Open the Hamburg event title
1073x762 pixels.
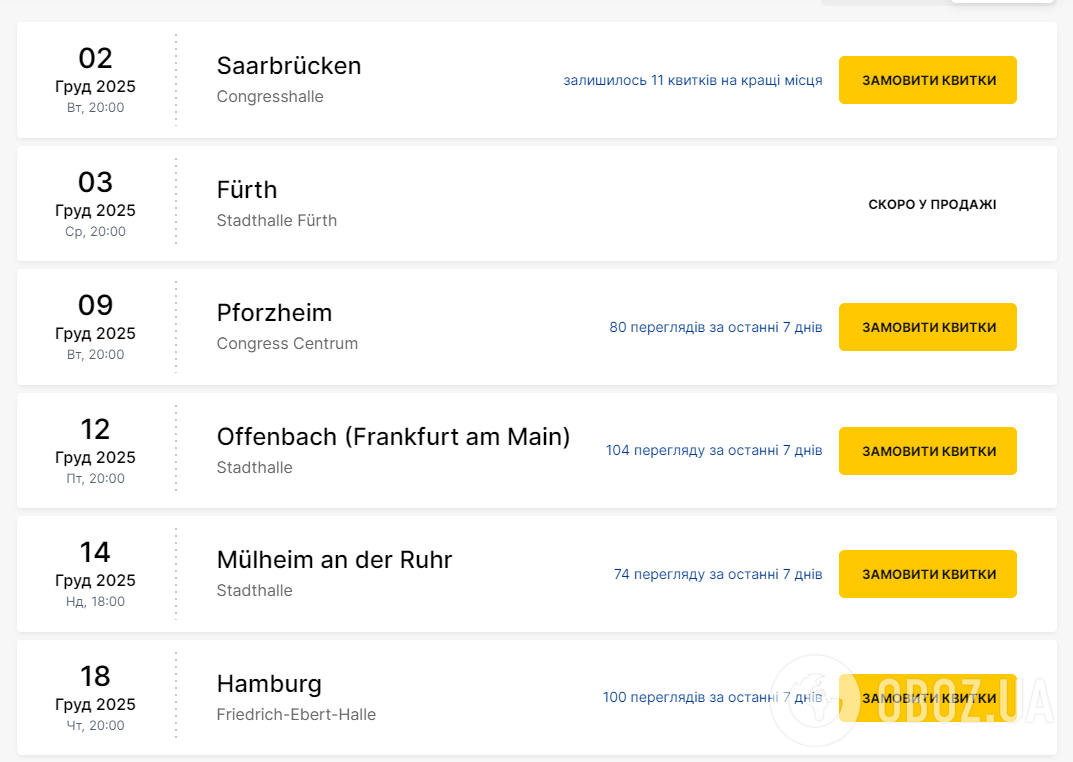point(269,684)
